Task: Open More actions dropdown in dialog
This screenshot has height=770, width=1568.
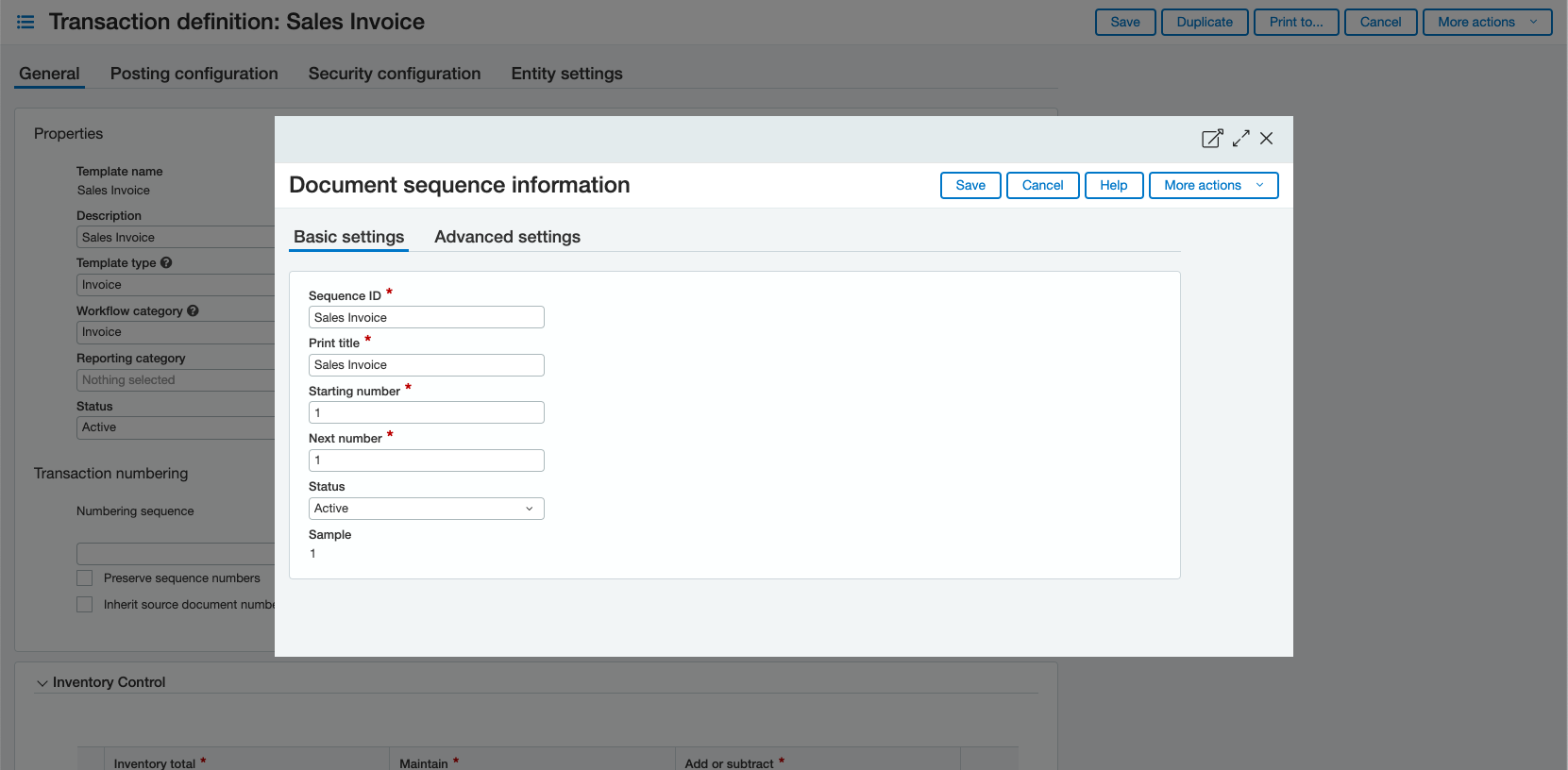Action: [x=1213, y=185]
